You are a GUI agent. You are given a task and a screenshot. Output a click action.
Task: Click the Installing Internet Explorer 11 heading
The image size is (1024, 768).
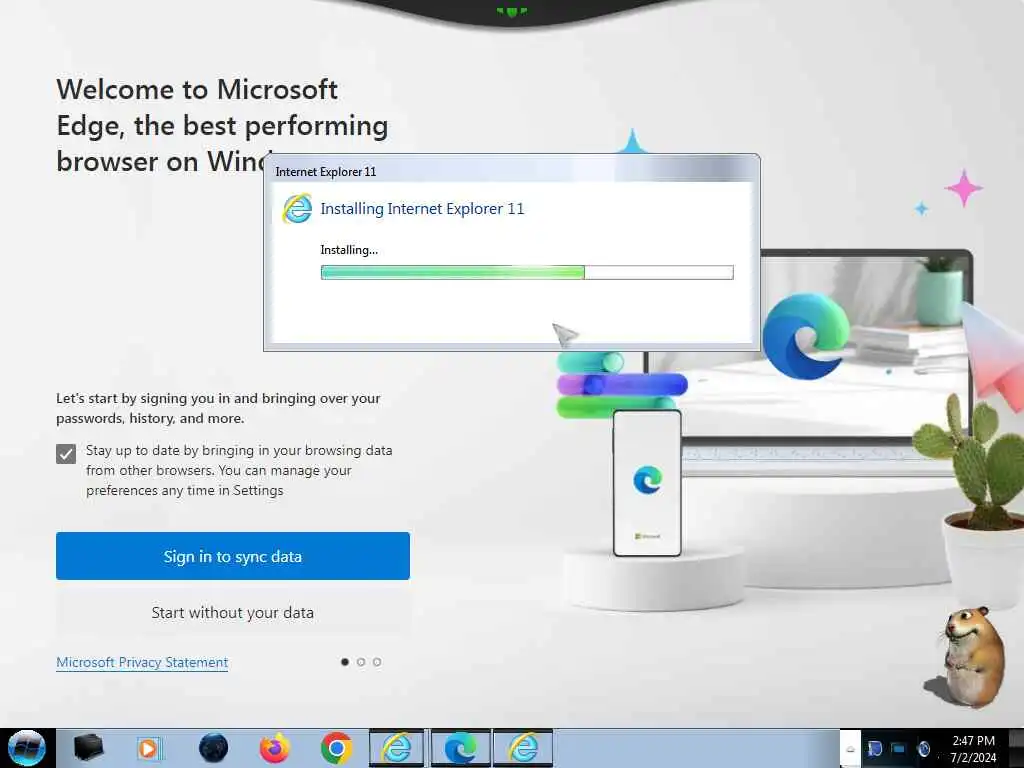(422, 209)
